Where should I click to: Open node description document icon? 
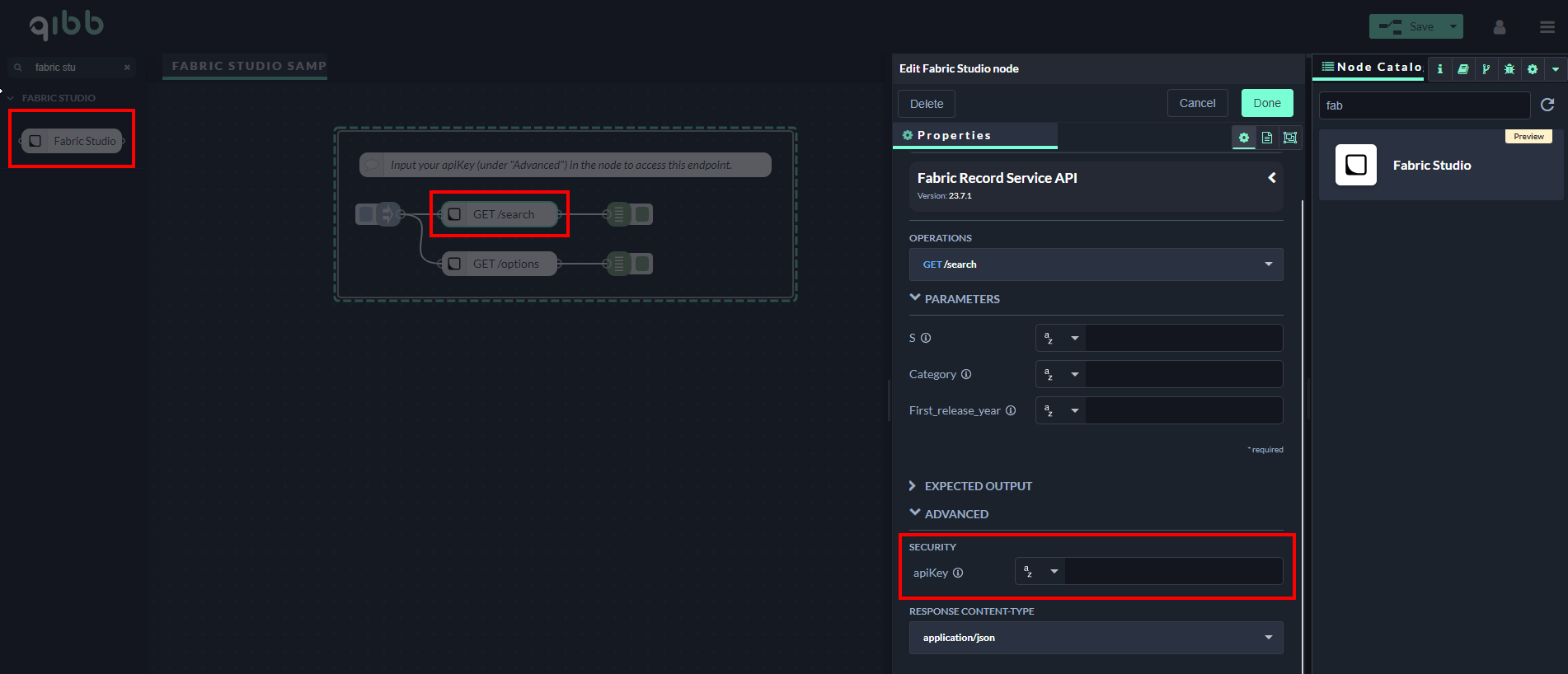(x=1267, y=138)
